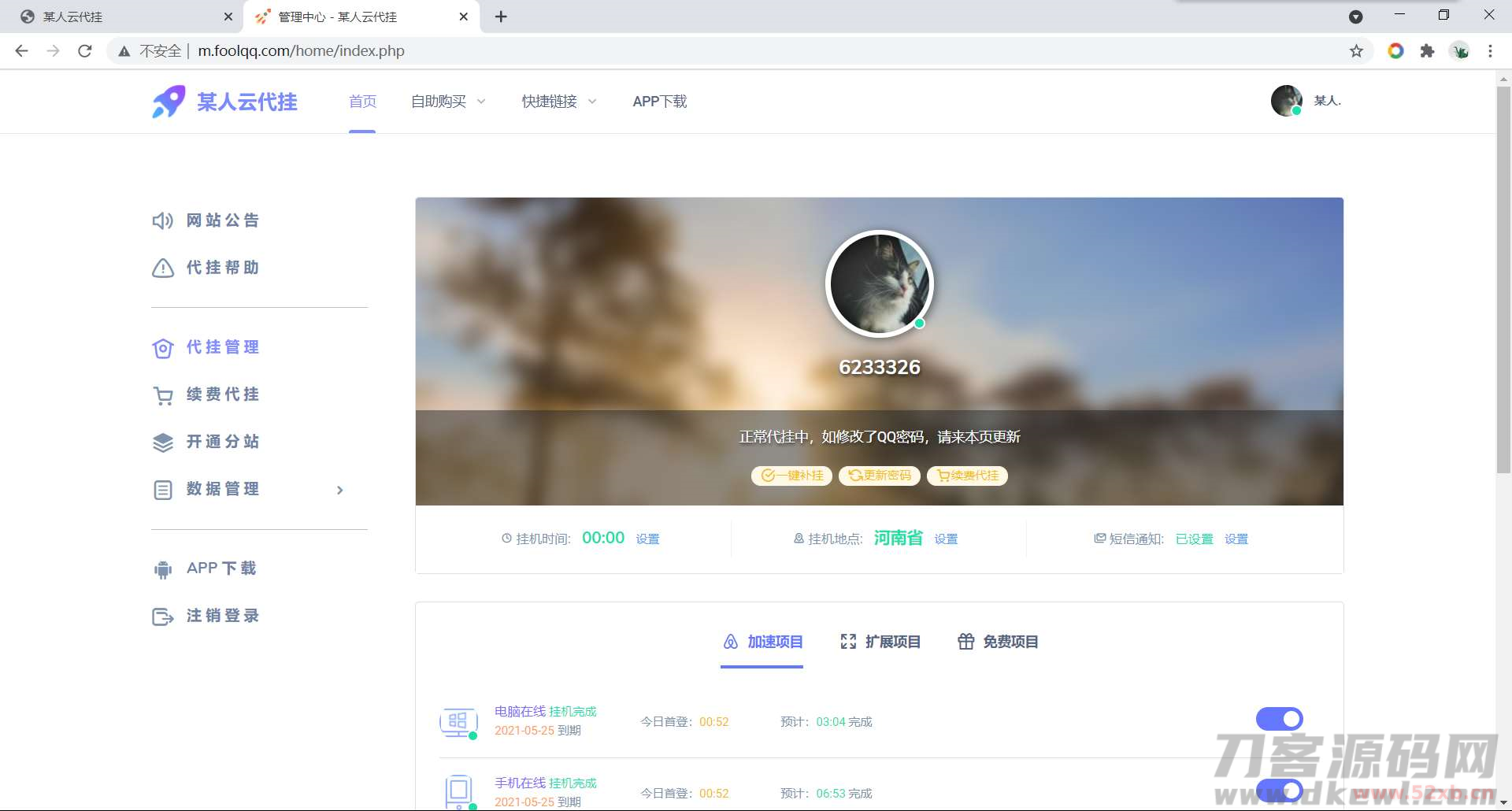The image size is (1512, 811).
Task: Click the 数据管理 document icon
Action: (x=161, y=490)
